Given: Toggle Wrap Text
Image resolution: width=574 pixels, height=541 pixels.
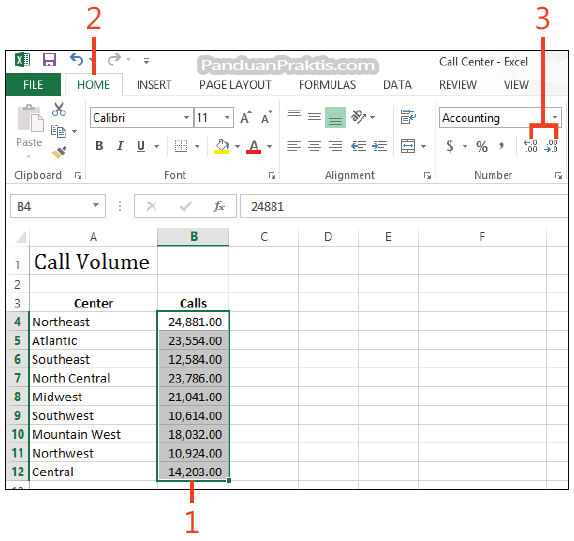Looking at the screenshot, I should 408,117.
